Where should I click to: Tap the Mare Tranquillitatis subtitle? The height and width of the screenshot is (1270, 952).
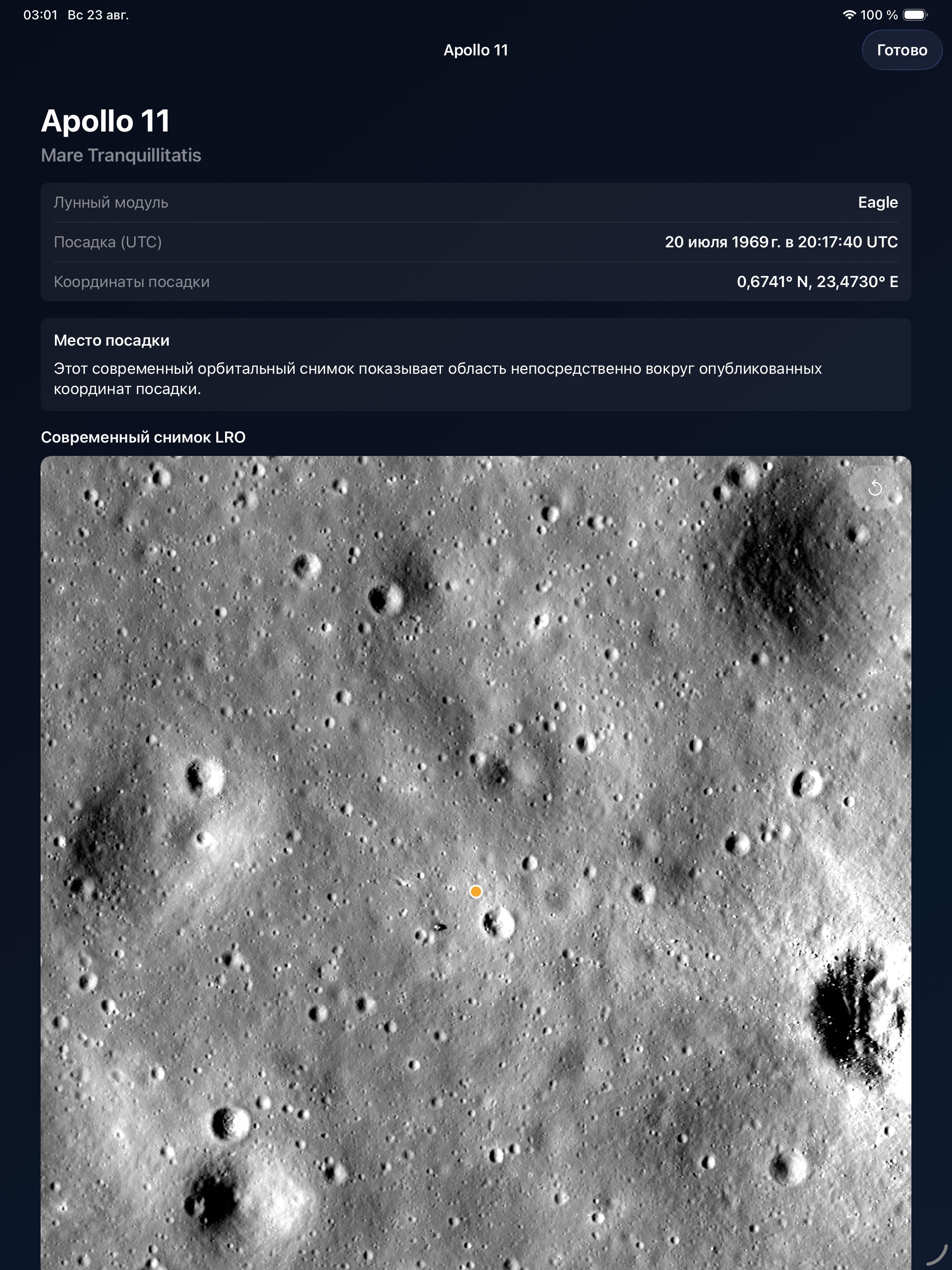pyautogui.click(x=121, y=155)
